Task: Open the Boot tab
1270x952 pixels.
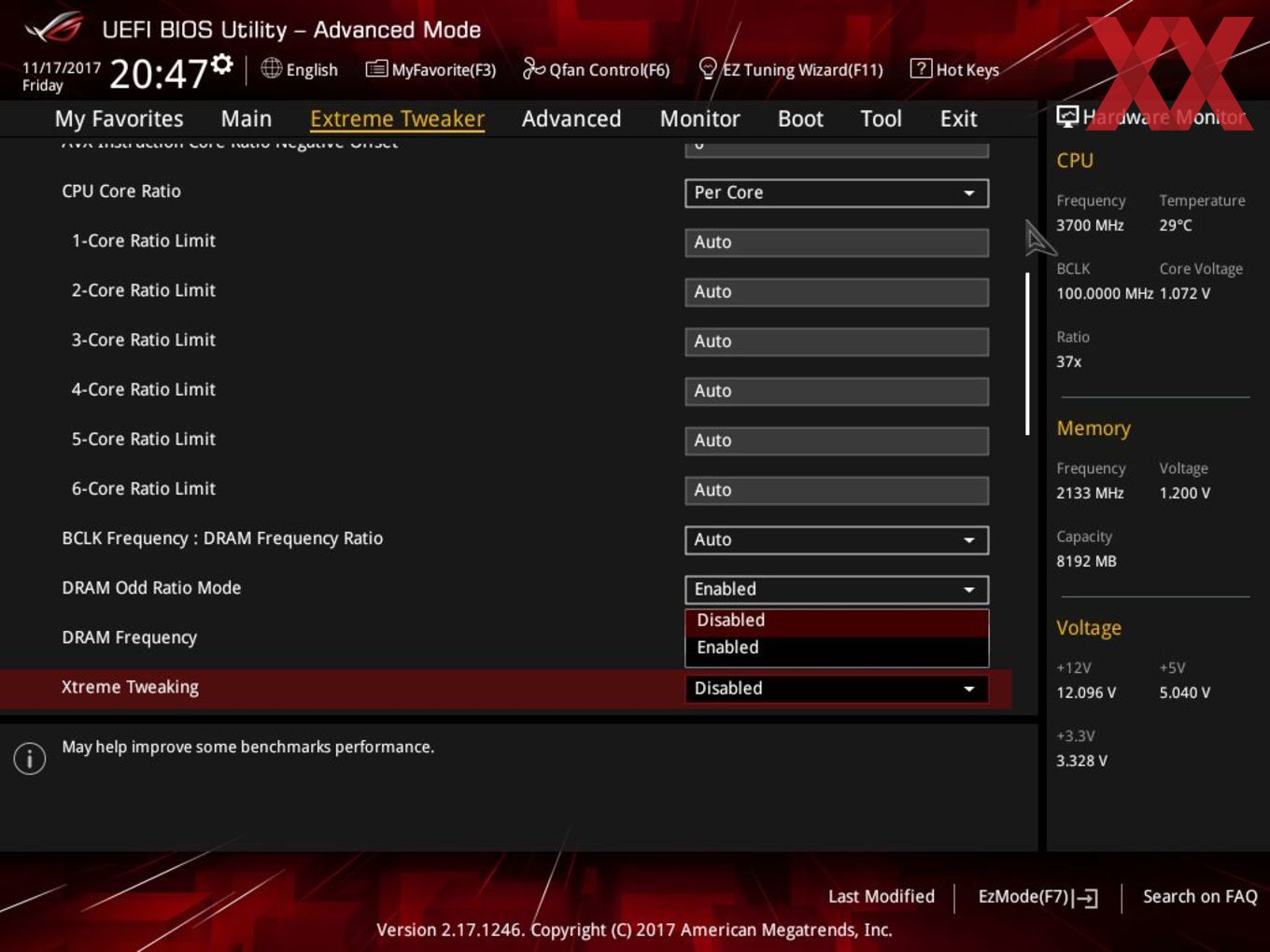Action: click(800, 119)
